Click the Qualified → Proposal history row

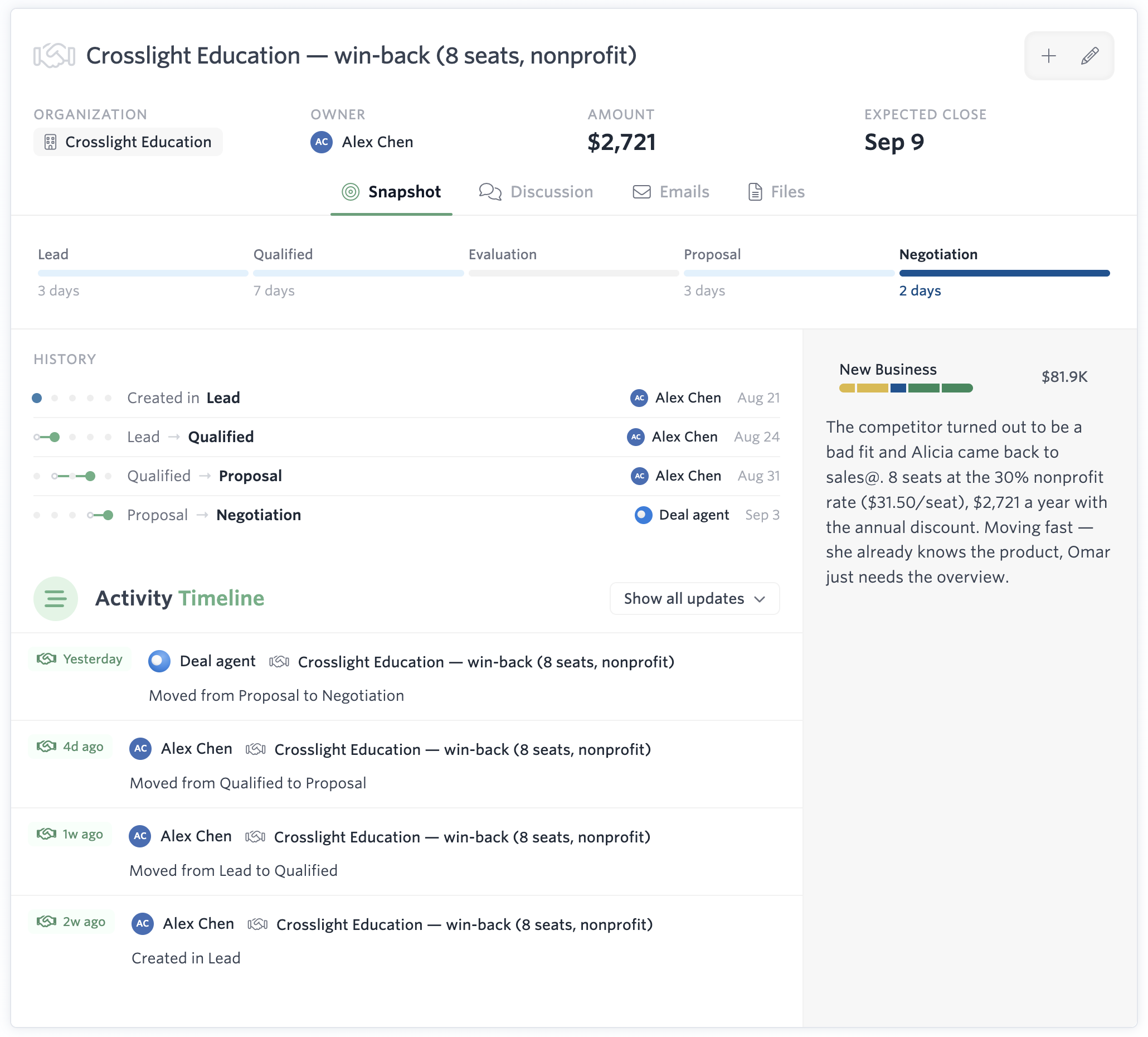(x=407, y=476)
